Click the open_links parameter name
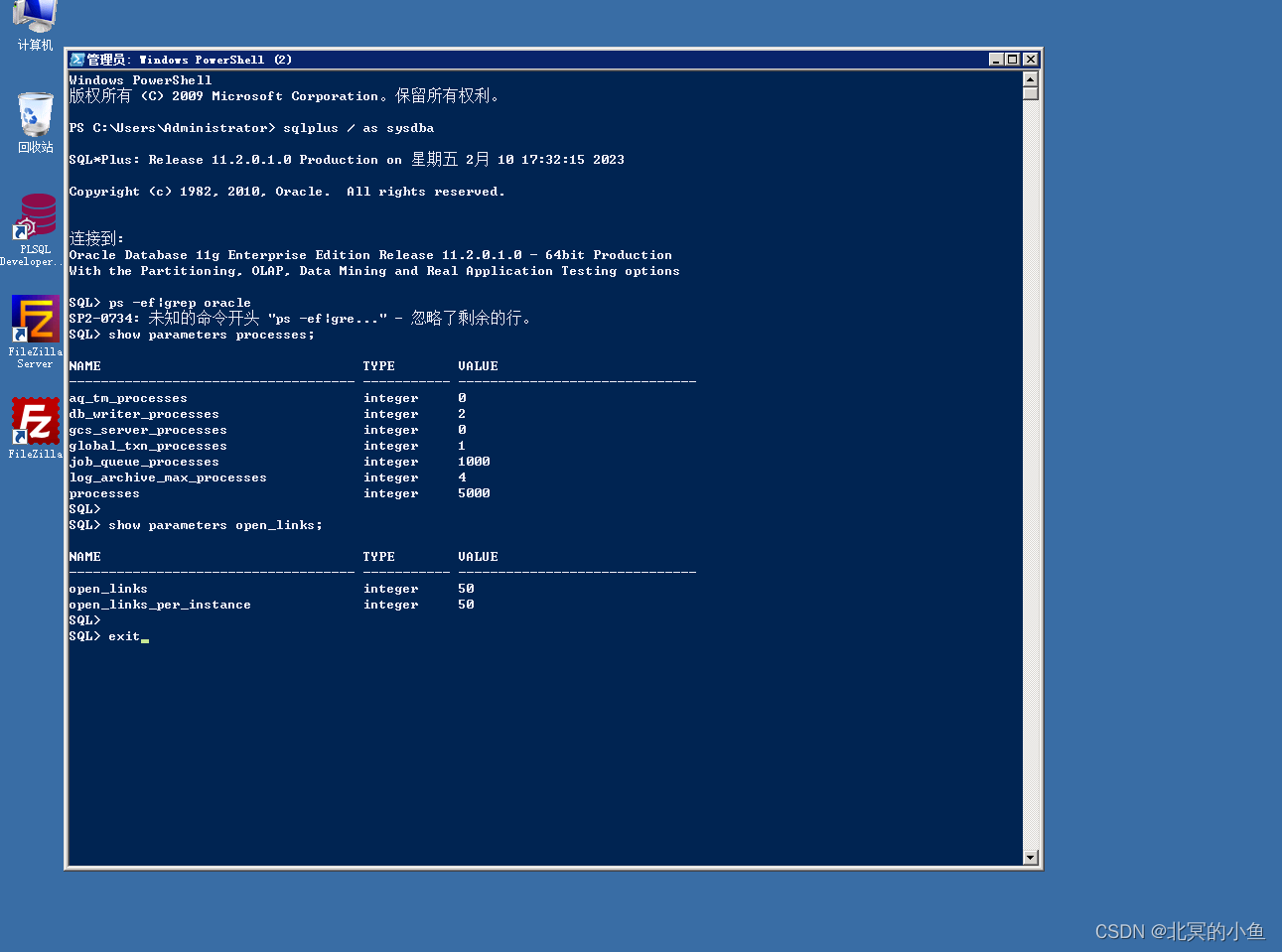This screenshot has height=952, width=1282. click(x=108, y=589)
